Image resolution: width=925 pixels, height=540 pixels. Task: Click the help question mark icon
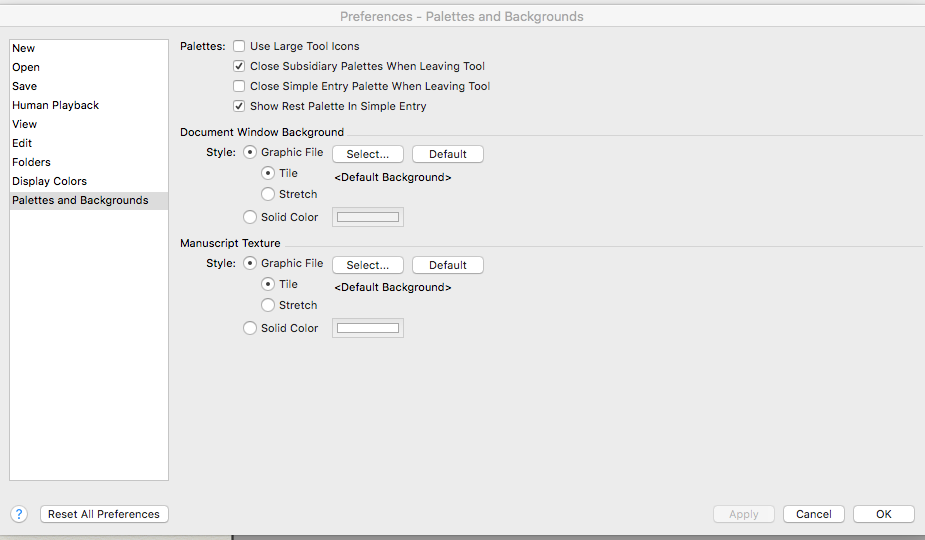point(19,514)
